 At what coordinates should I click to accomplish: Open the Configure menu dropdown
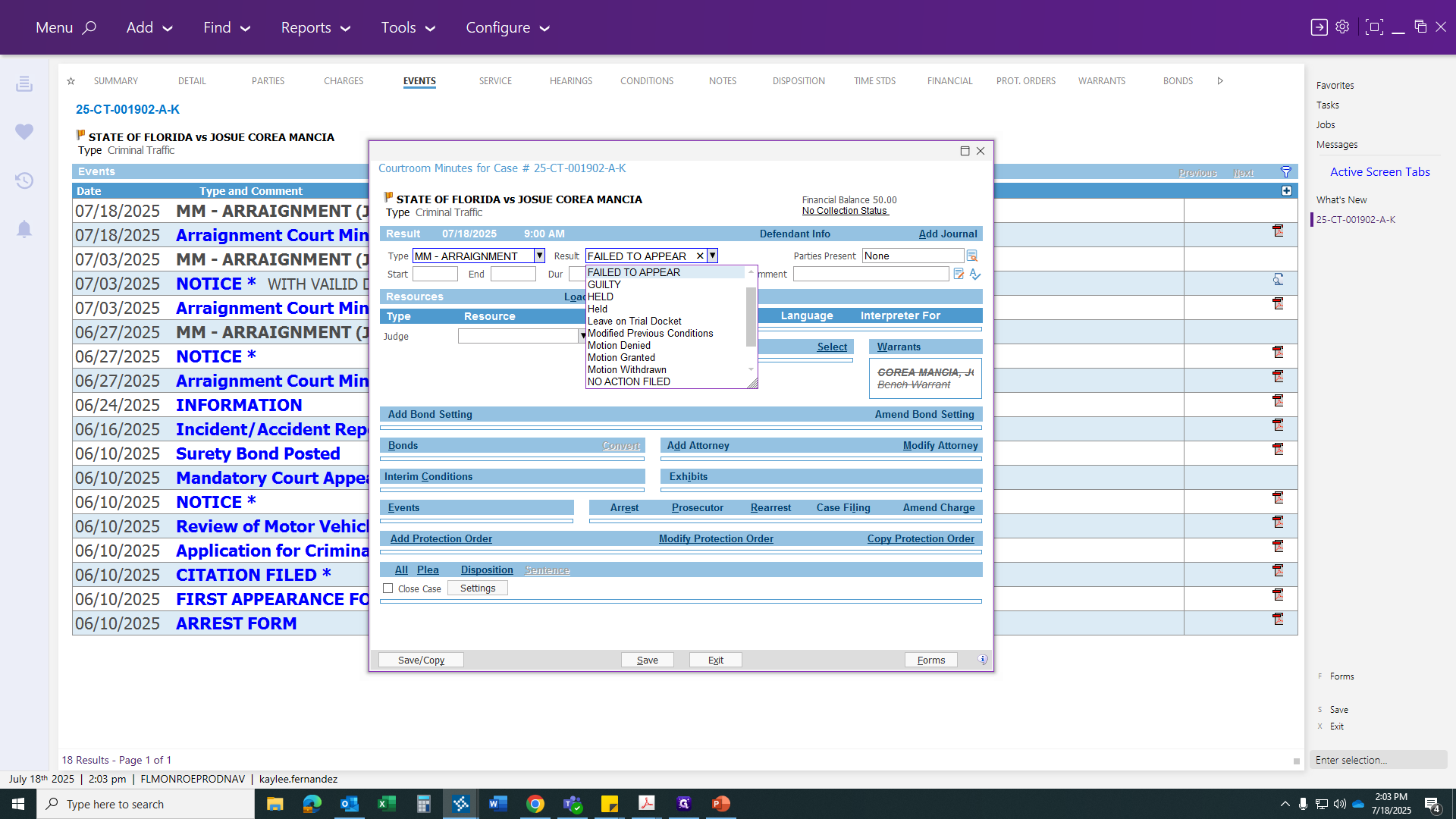pyautogui.click(x=507, y=27)
